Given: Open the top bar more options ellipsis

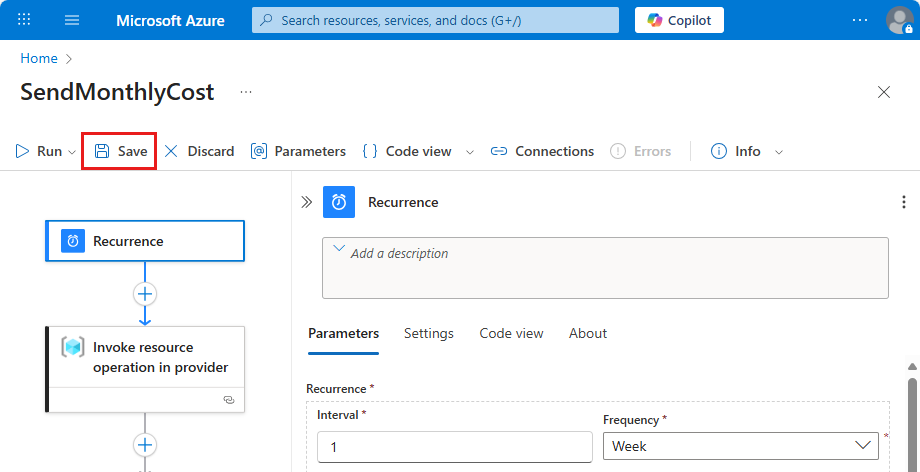Looking at the screenshot, I should click(x=860, y=21).
